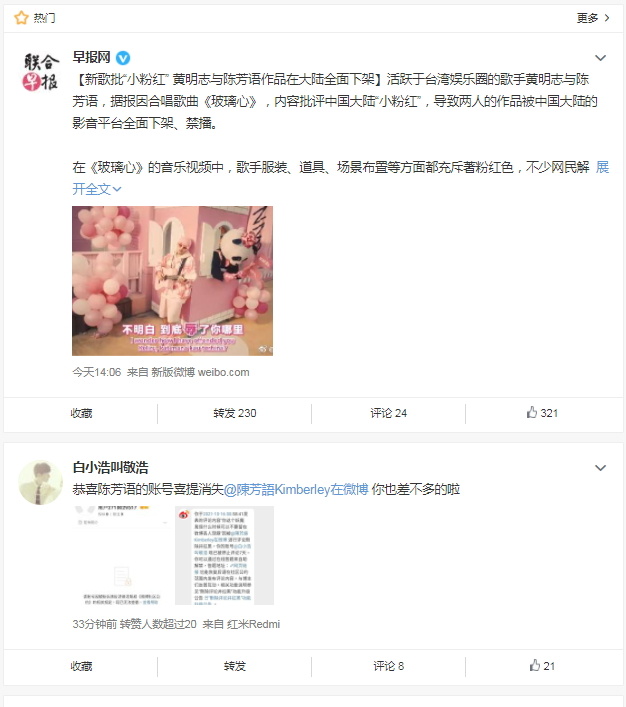The height and width of the screenshot is (707, 626).
Task: Like the 早报网 post with 321 likes
Action: pyautogui.click(x=543, y=413)
